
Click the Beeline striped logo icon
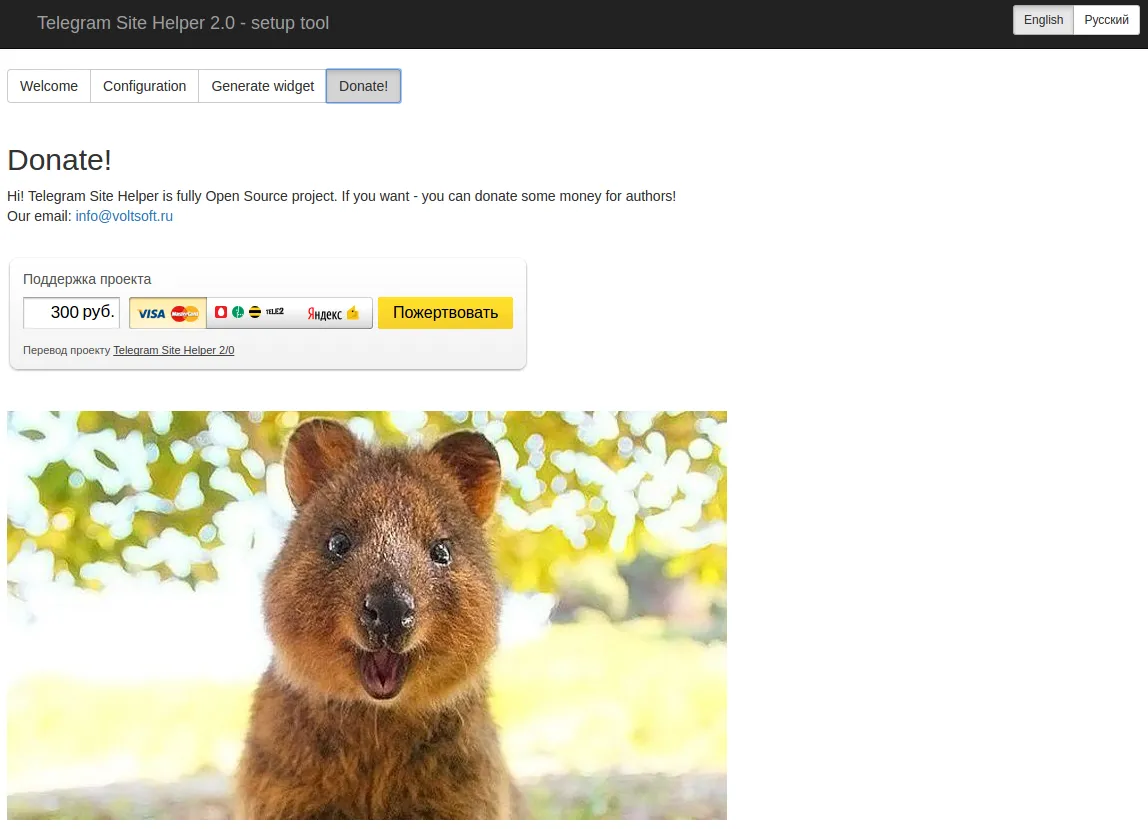[255, 312]
